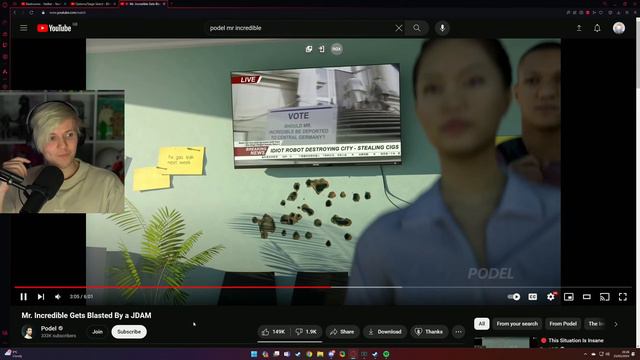Viewport: 640px width, 360px height.
Task: Select the All filter chip
Action: pos(482,324)
